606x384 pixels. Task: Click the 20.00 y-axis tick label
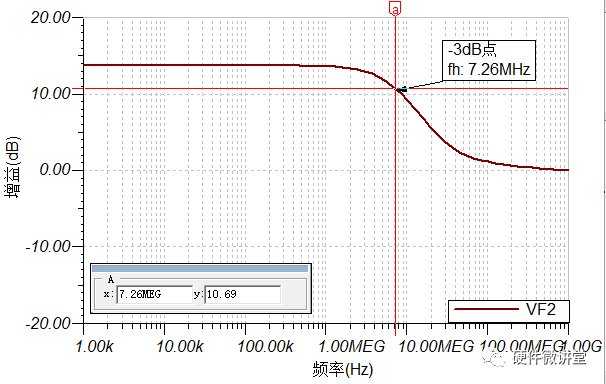51,18
